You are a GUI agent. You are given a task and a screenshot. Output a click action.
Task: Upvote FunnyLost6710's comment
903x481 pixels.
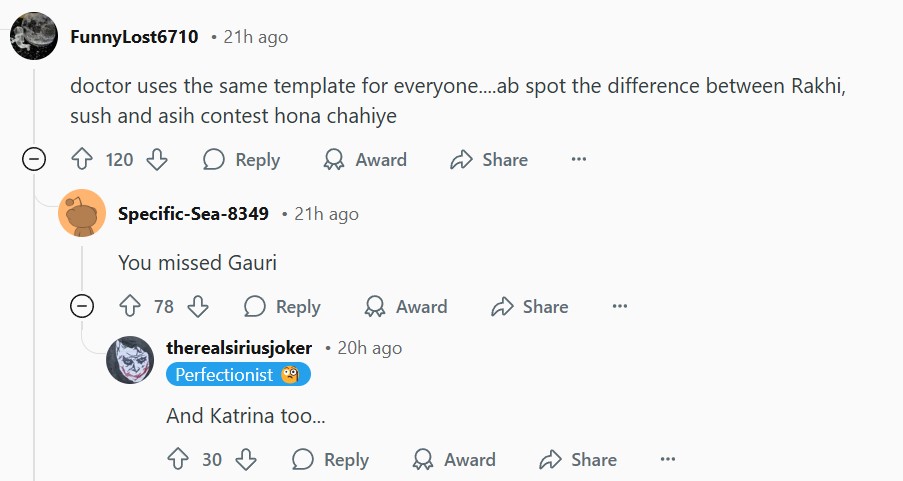[x=82, y=160]
